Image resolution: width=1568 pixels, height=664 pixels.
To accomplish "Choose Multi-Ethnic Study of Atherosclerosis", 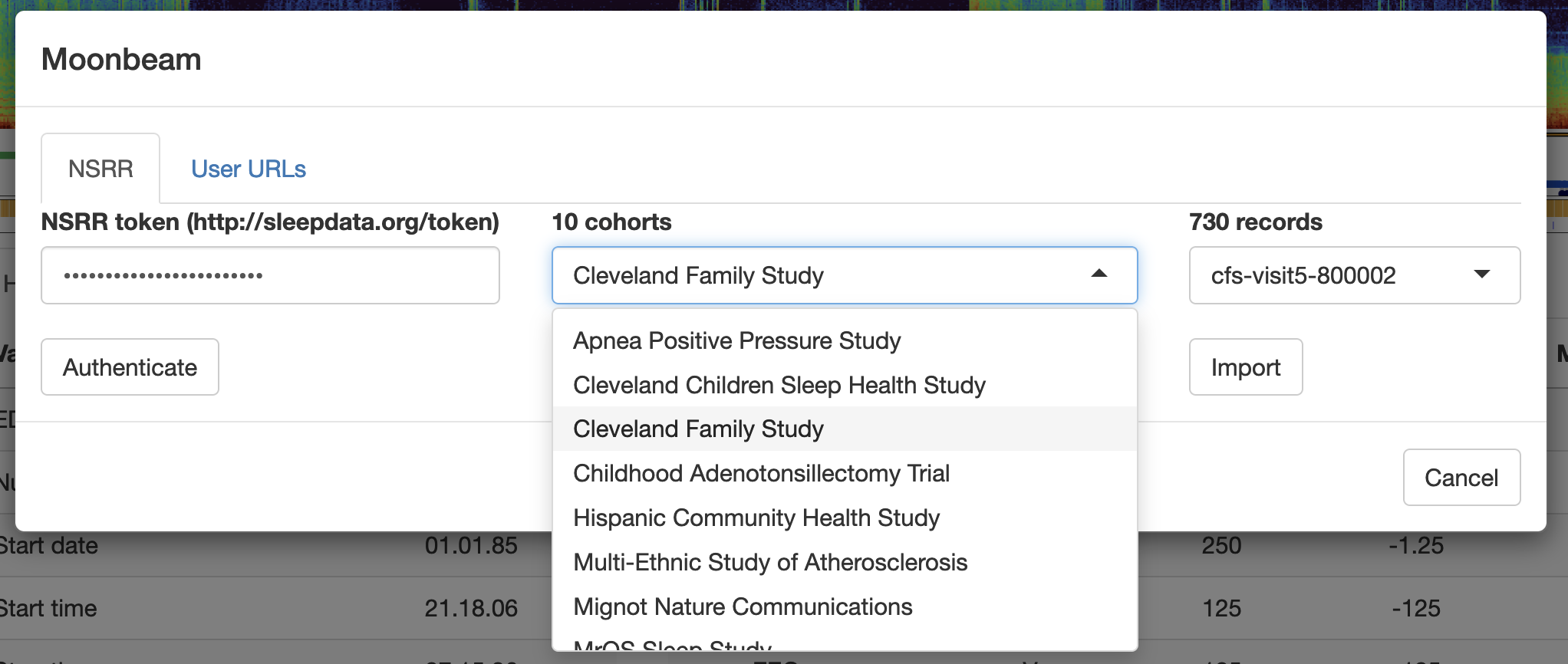I will [x=769, y=562].
